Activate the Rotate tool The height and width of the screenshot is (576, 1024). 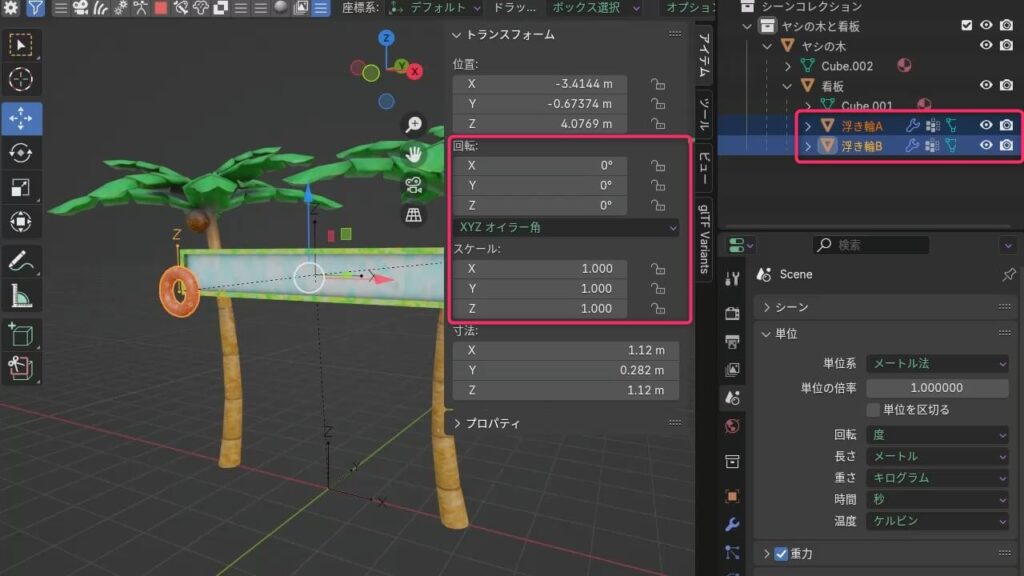(x=21, y=153)
